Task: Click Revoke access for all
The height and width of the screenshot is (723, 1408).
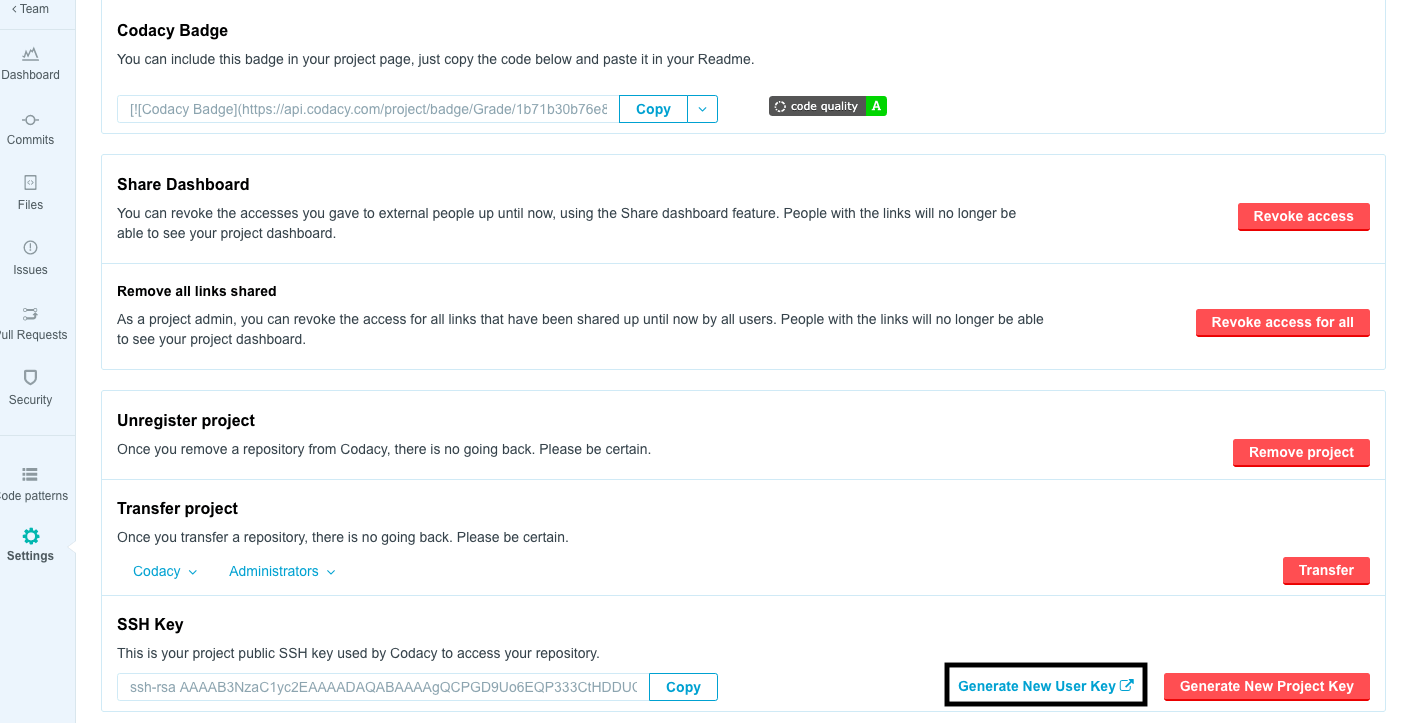Action: point(1282,322)
